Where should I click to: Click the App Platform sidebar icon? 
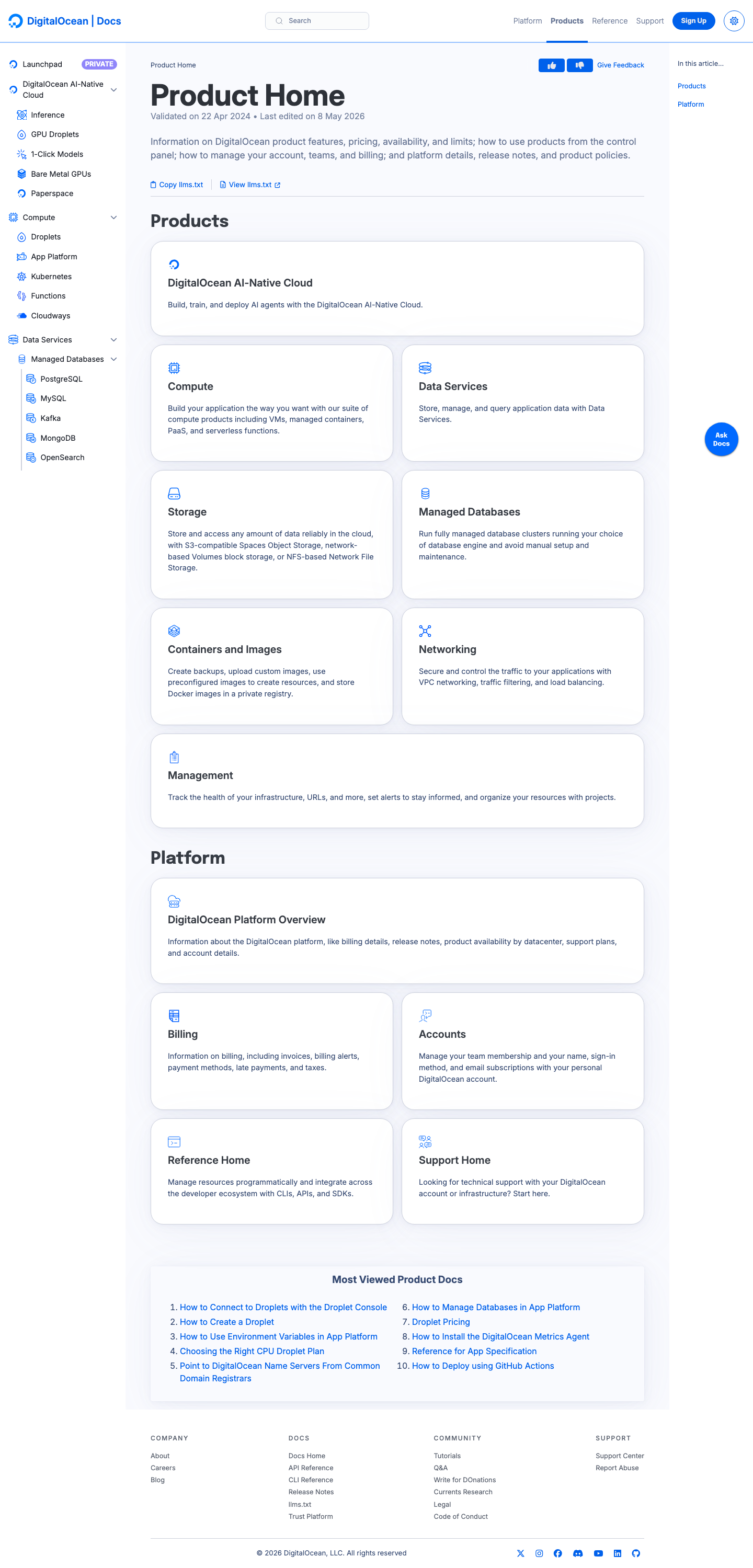[x=21, y=257]
